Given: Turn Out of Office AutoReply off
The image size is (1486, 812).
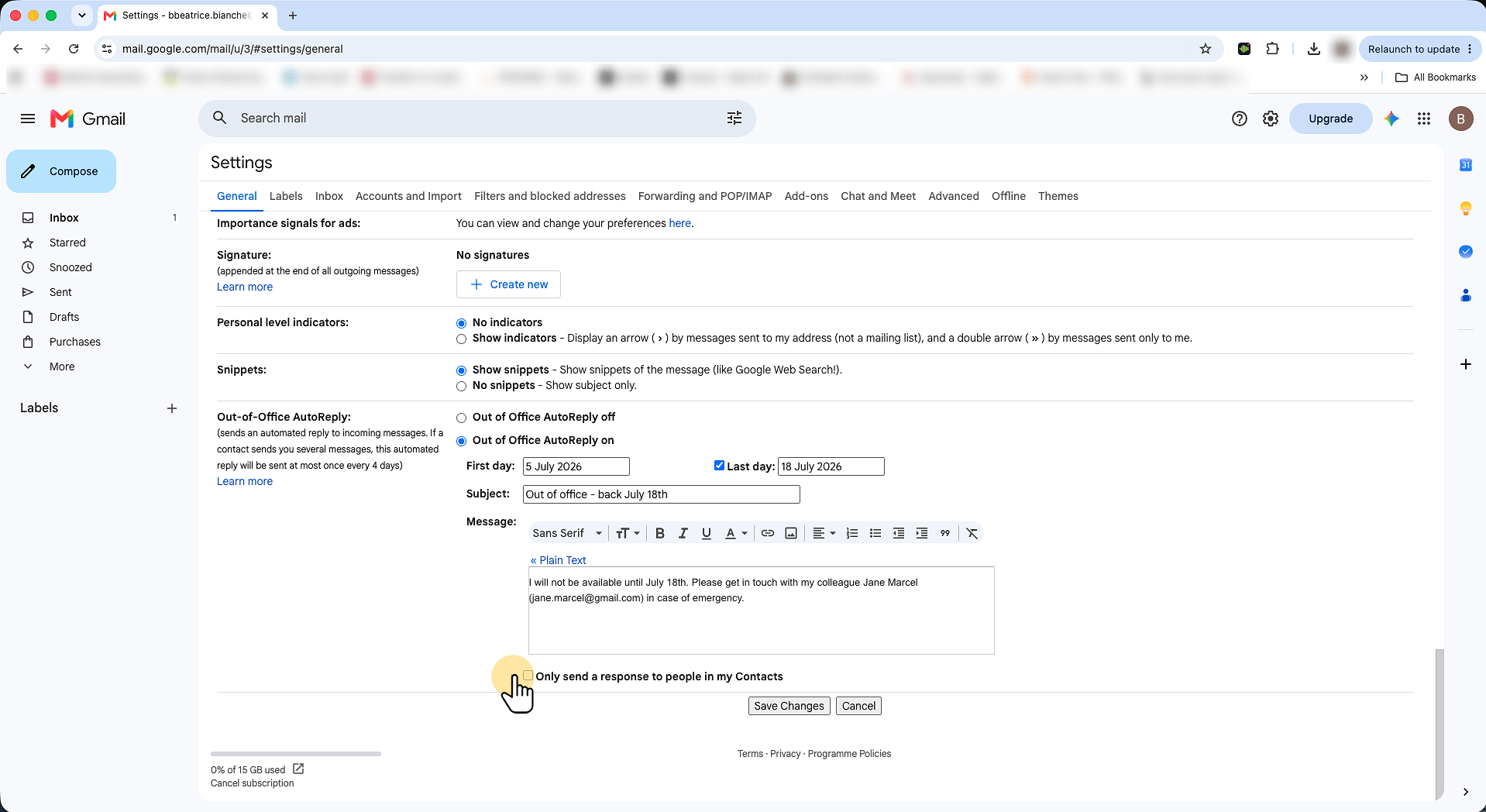Looking at the screenshot, I should (x=461, y=418).
